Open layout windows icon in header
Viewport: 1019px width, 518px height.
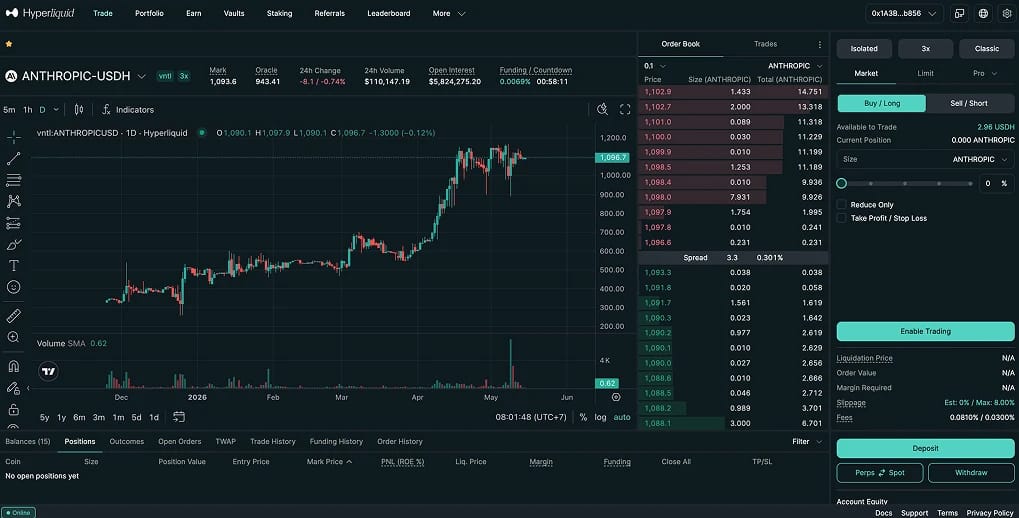959,13
